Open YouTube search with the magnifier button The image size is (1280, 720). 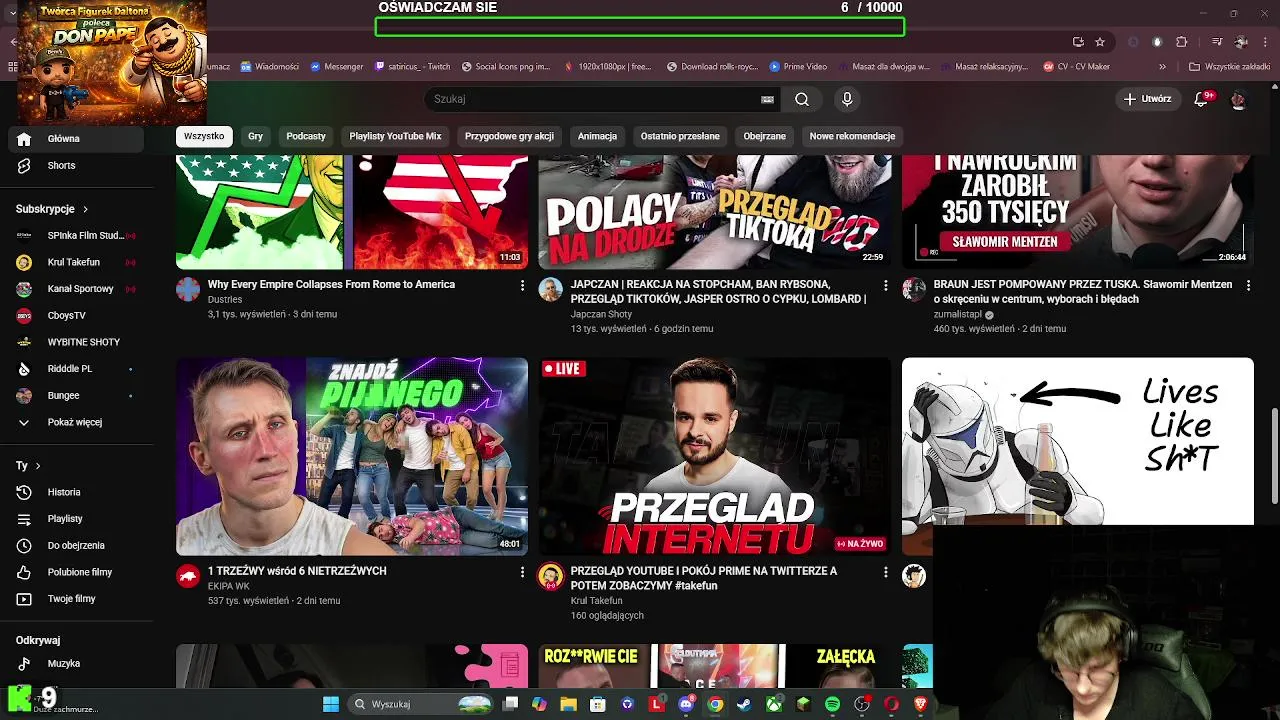tap(802, 99)
